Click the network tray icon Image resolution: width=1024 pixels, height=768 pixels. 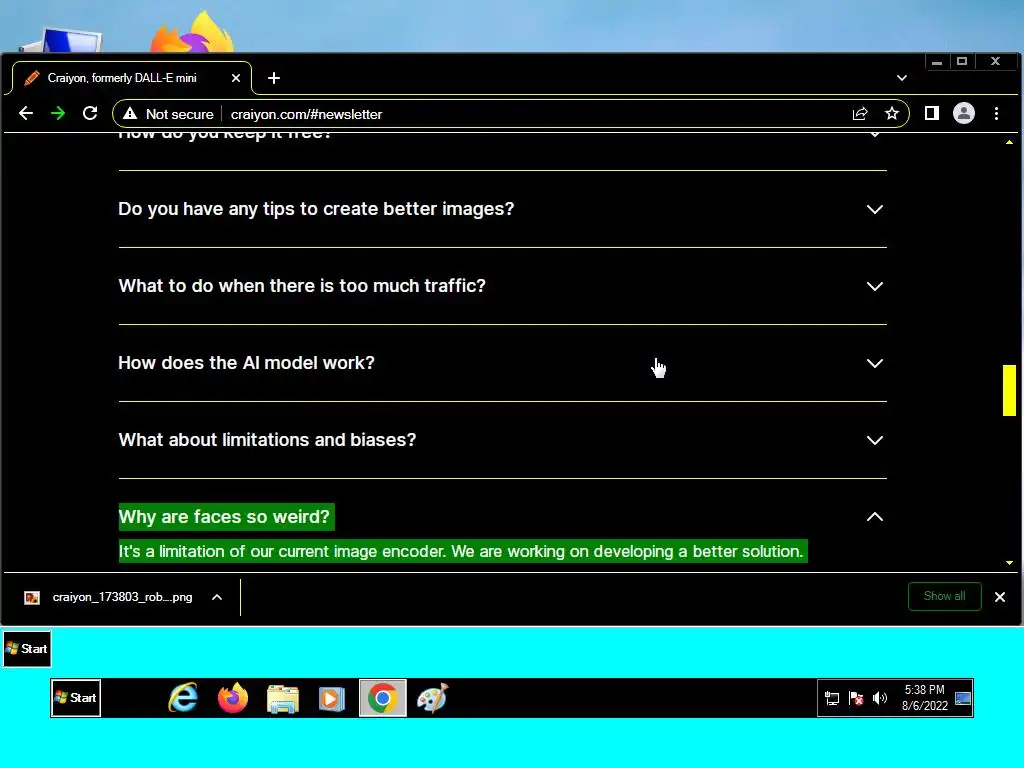[x=832, y=699]
